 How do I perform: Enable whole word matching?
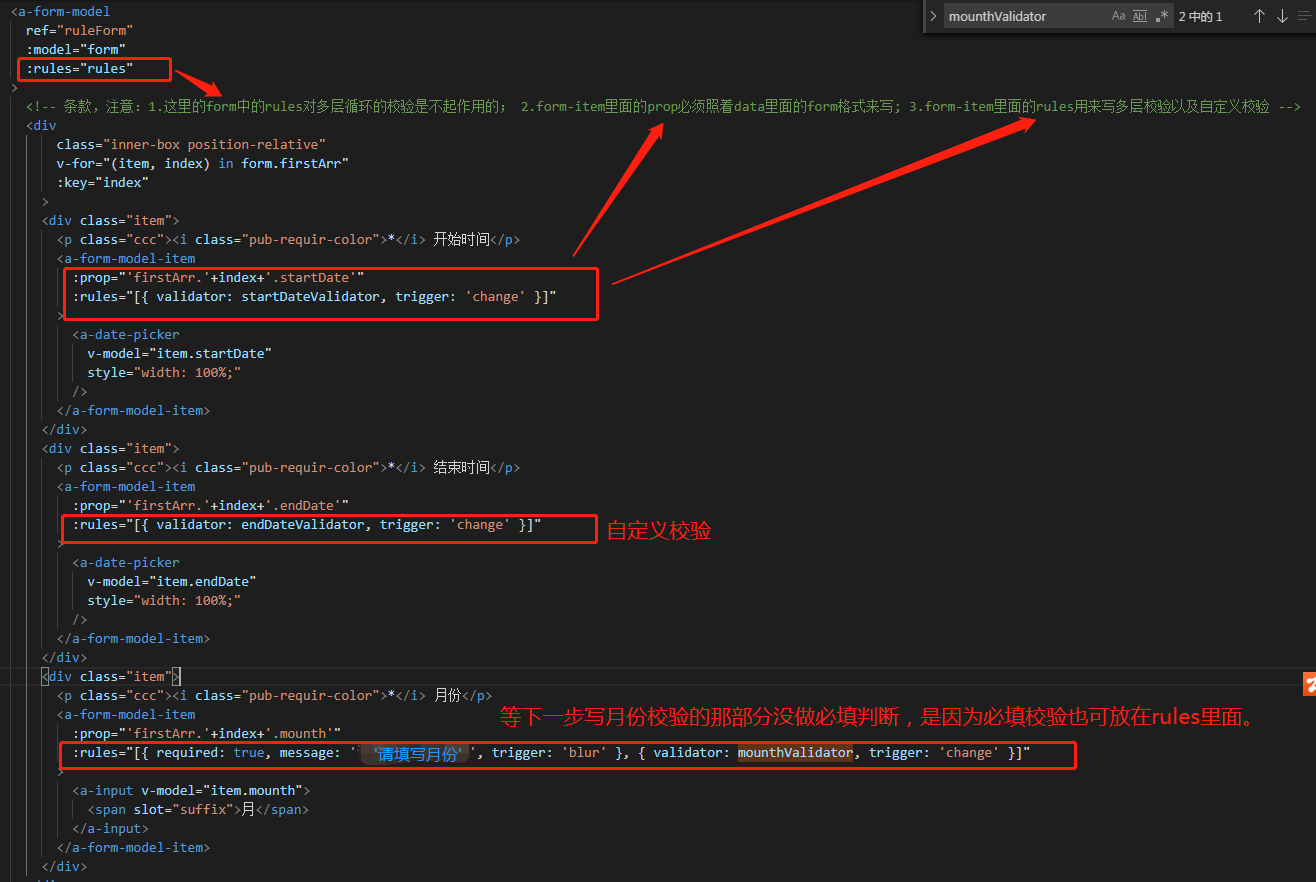[1139, 16]
